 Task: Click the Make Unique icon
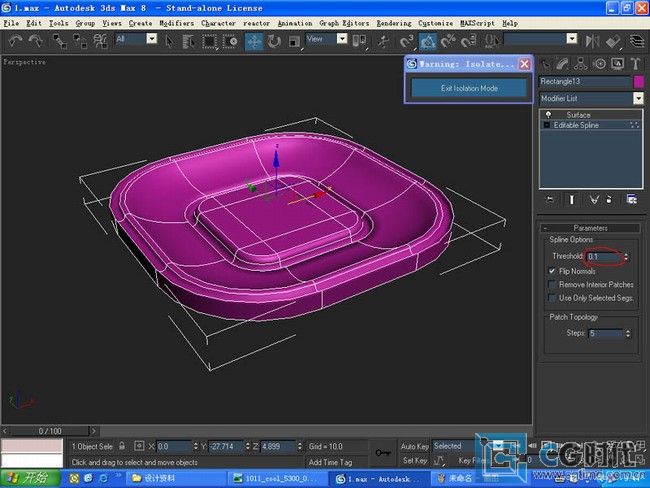[594, 200]
